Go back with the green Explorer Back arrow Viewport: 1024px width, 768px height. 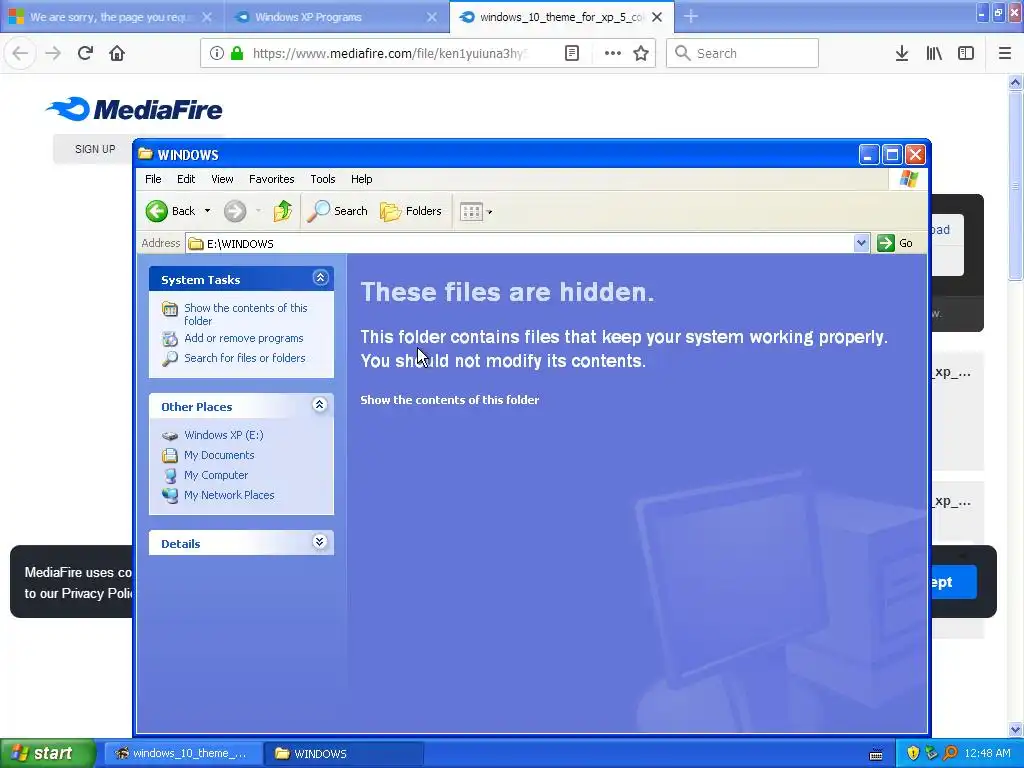click(157, 211)
